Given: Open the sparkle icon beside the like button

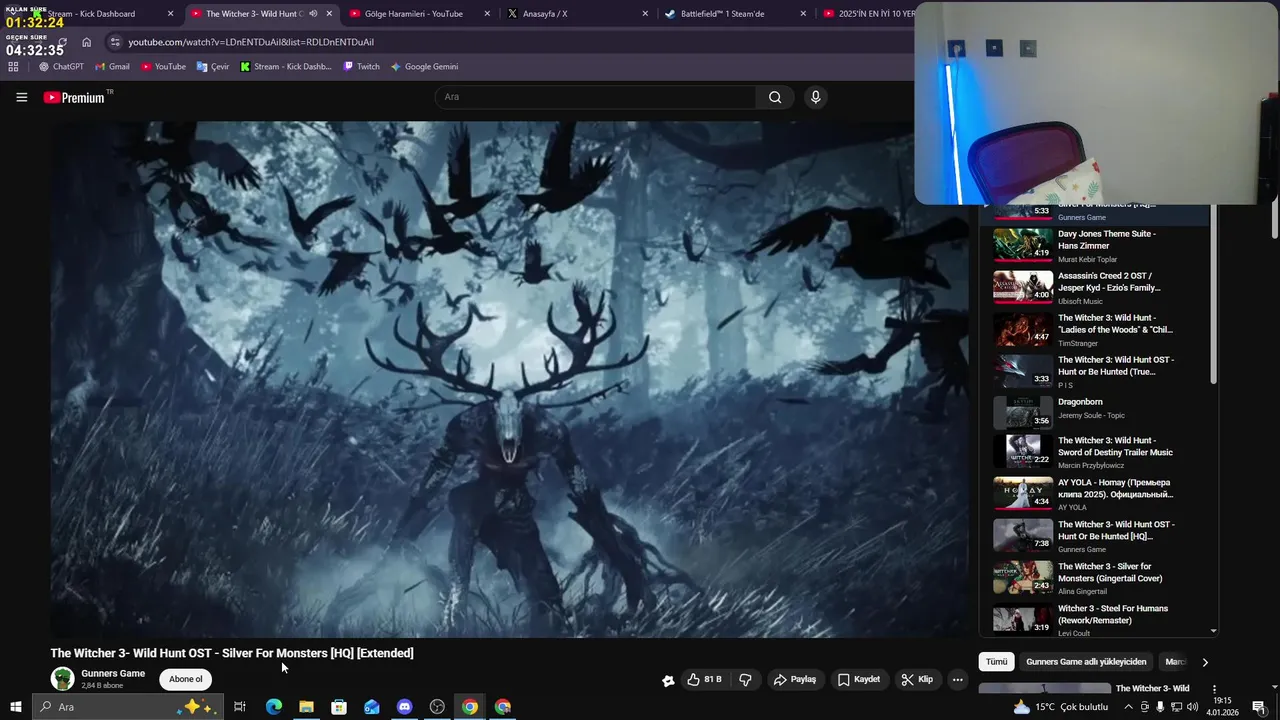Looking at the screenshot, I should click(668, 680).
